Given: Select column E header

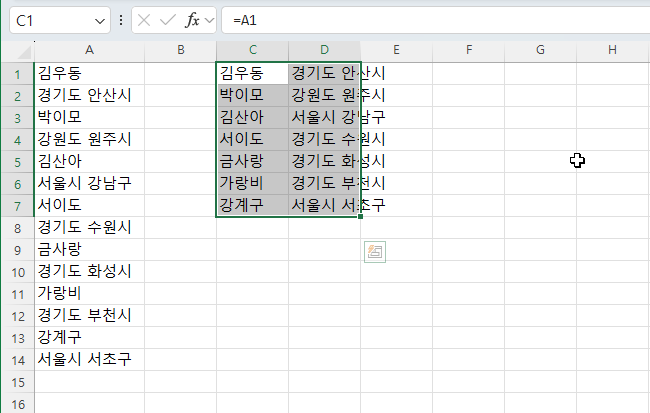Looking at the screenshot, I should tap(396, 50).
